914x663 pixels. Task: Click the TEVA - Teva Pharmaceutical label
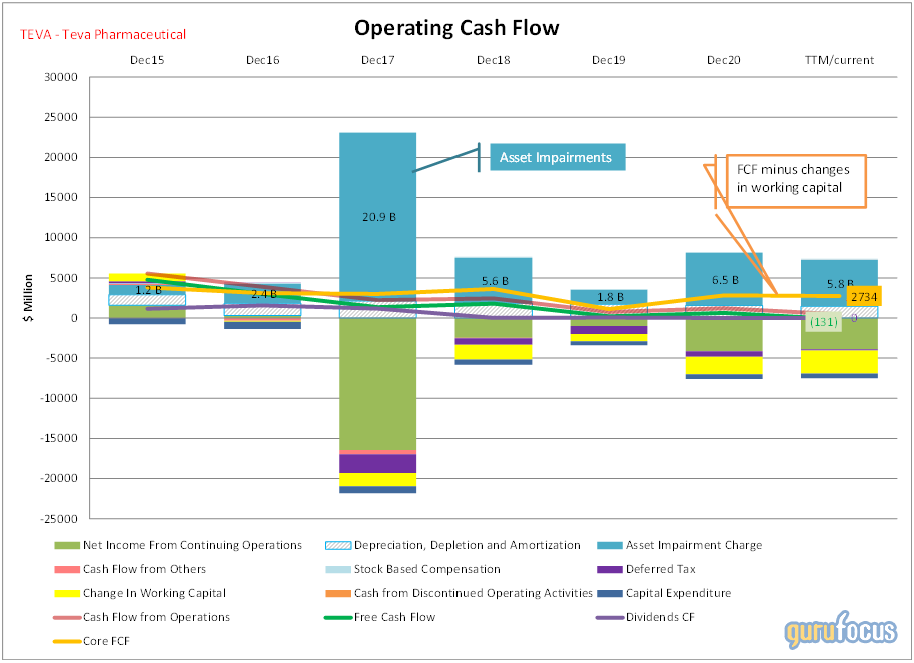pyautogui.click(x=103, y=34)
